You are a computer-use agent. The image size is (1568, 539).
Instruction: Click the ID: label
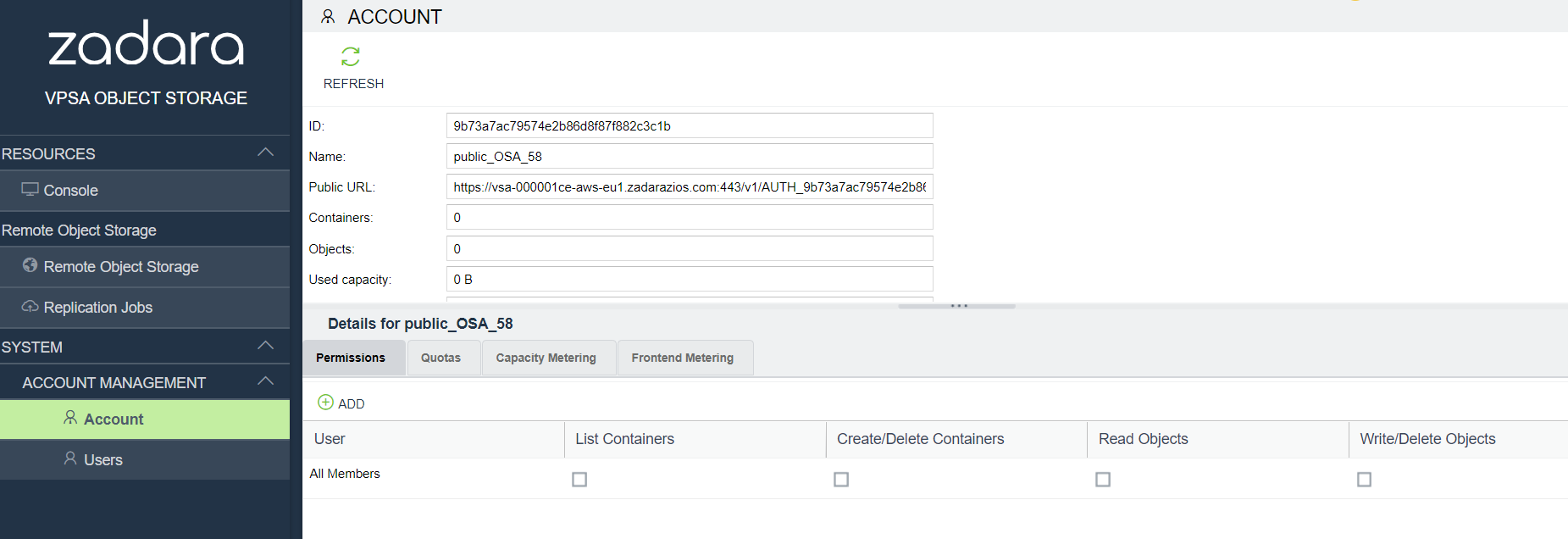[316, 126]
